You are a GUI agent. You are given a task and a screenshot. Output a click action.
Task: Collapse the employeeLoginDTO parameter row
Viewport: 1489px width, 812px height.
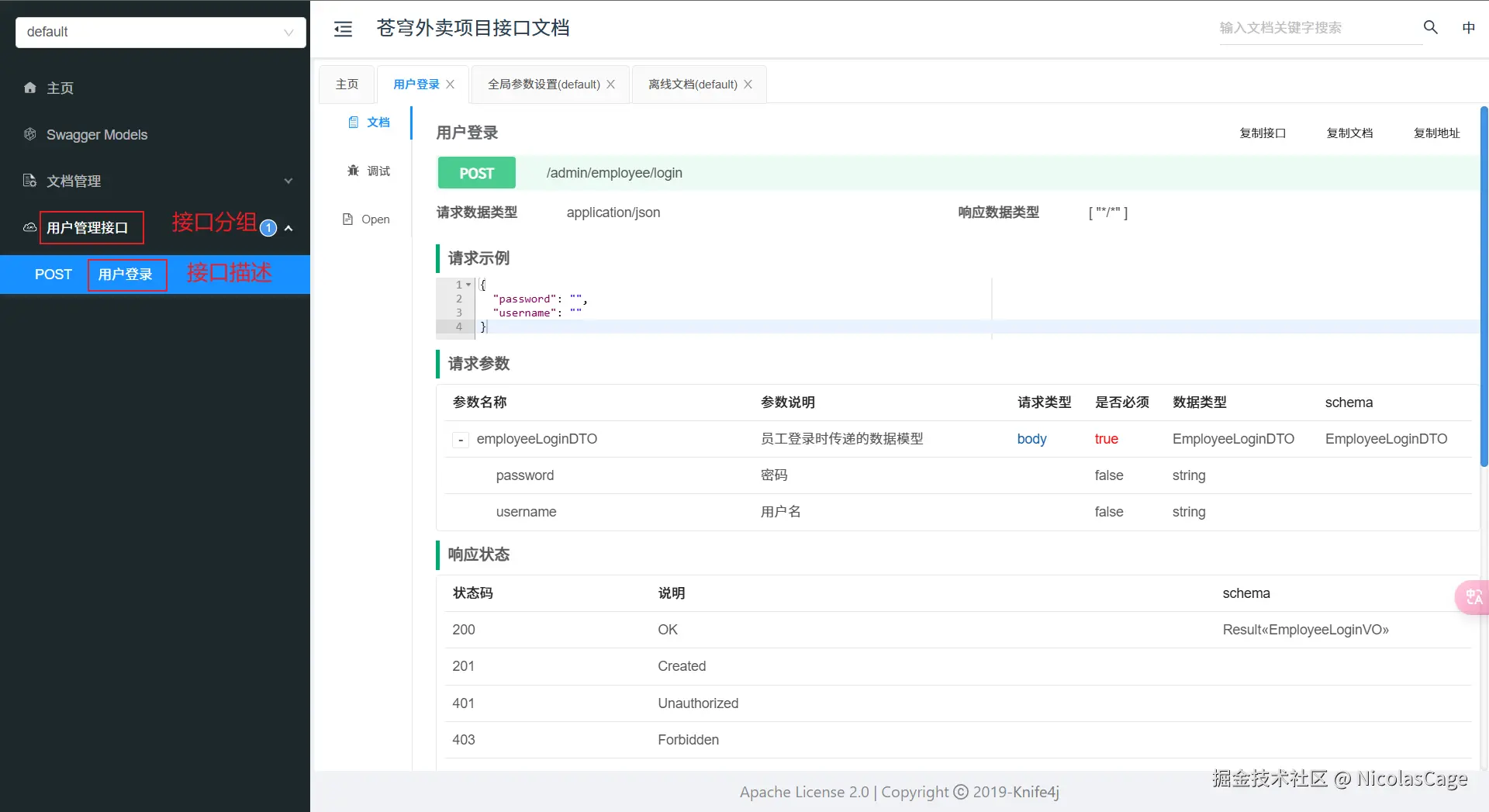click(461, 440)
